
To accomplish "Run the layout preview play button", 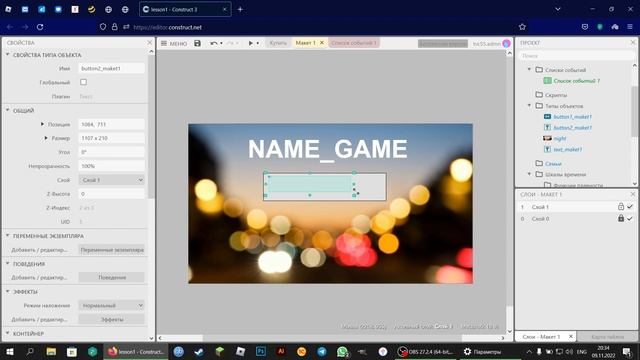I will (251, 43).
